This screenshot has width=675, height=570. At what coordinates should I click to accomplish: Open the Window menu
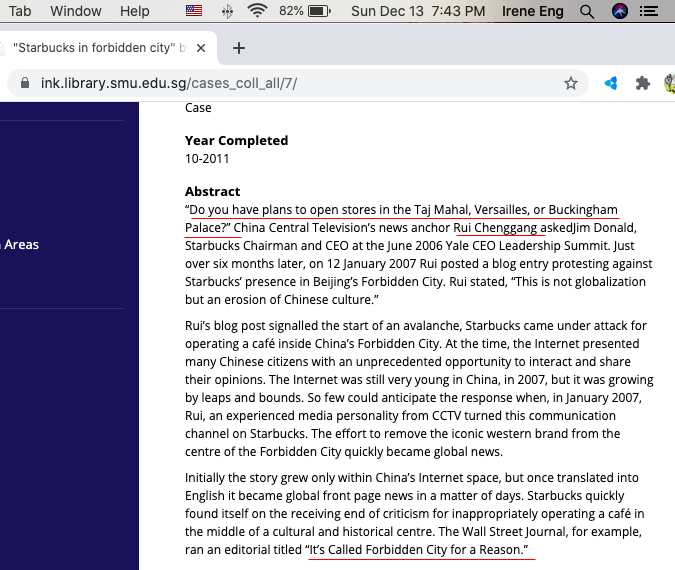tap(76, 11)
